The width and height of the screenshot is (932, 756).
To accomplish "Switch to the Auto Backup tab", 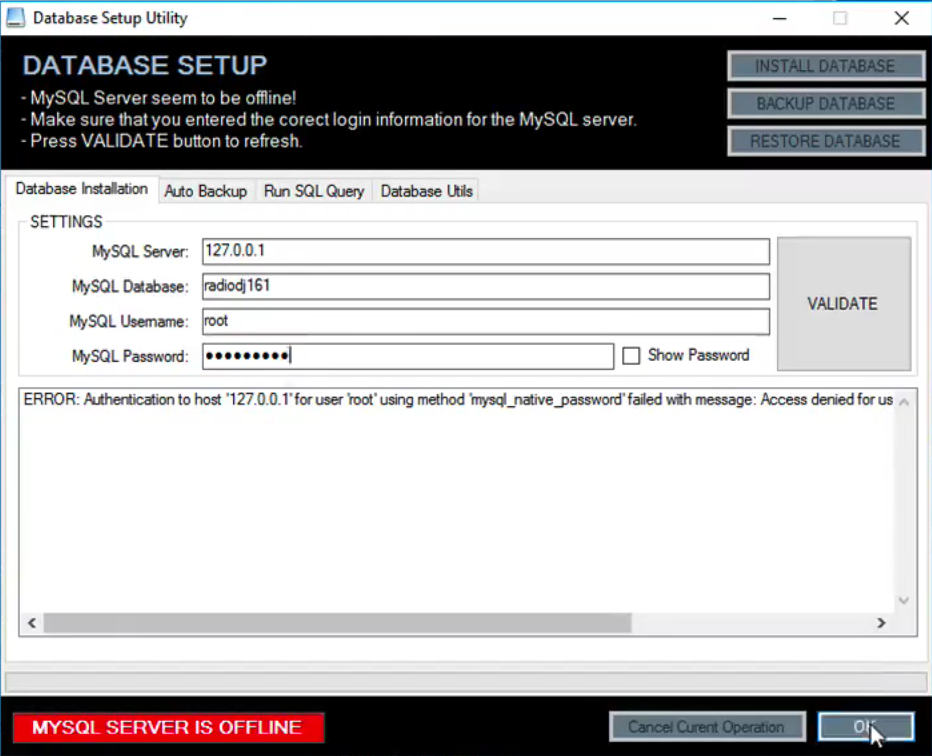I will click(206, 191).
